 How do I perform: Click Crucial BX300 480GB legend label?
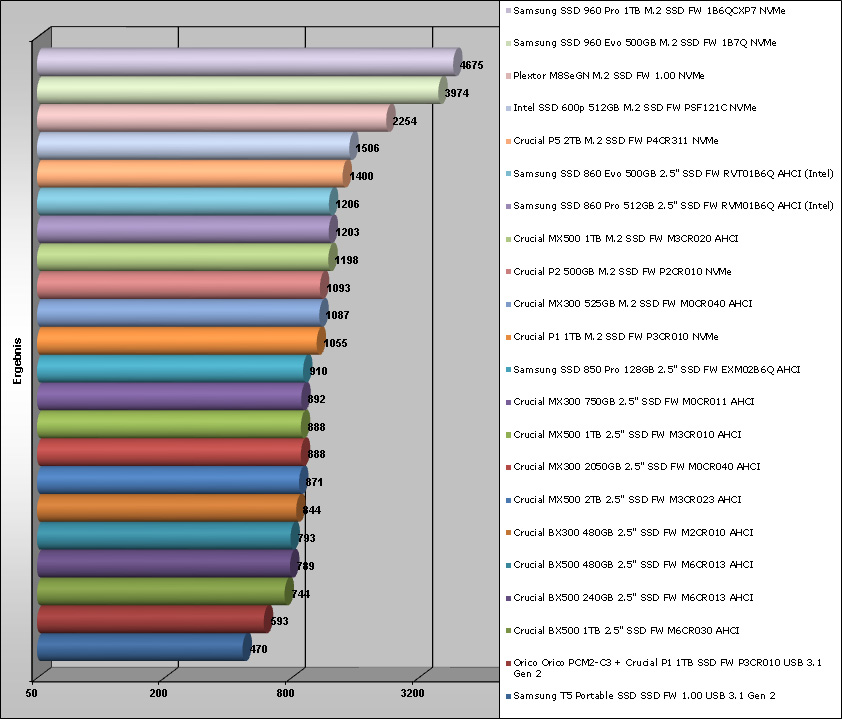coord(633,533)
